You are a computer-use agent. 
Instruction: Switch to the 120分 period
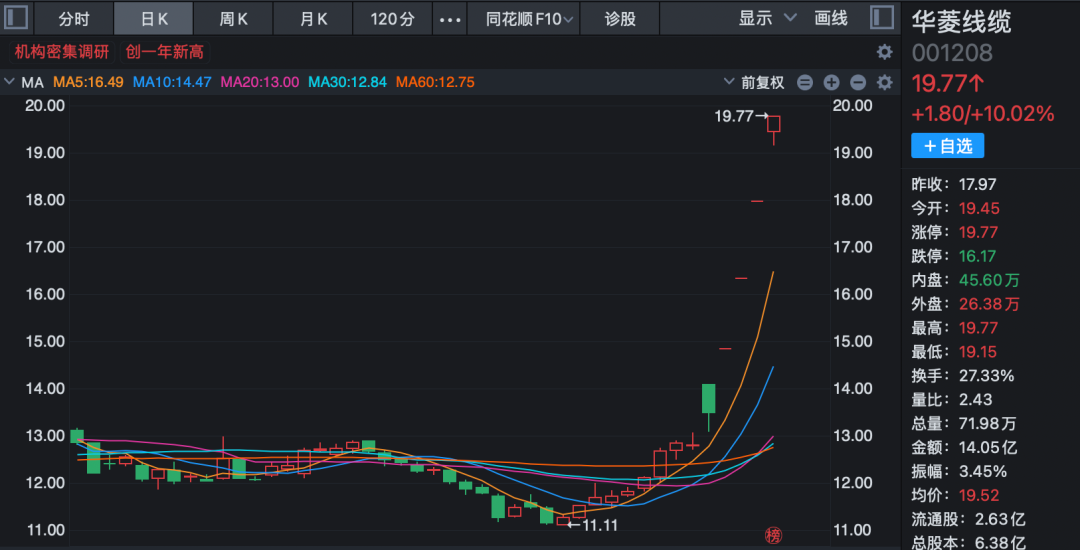click(392, 19)
